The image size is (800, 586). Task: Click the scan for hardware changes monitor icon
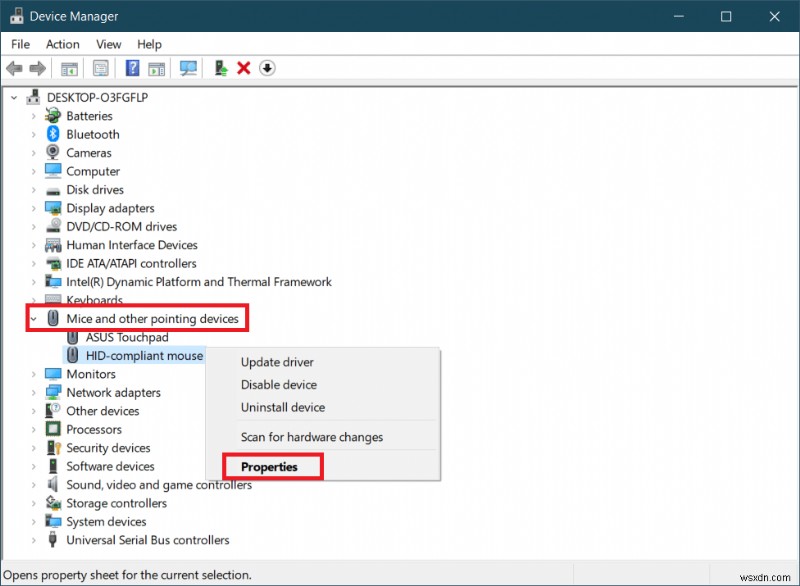188,68
